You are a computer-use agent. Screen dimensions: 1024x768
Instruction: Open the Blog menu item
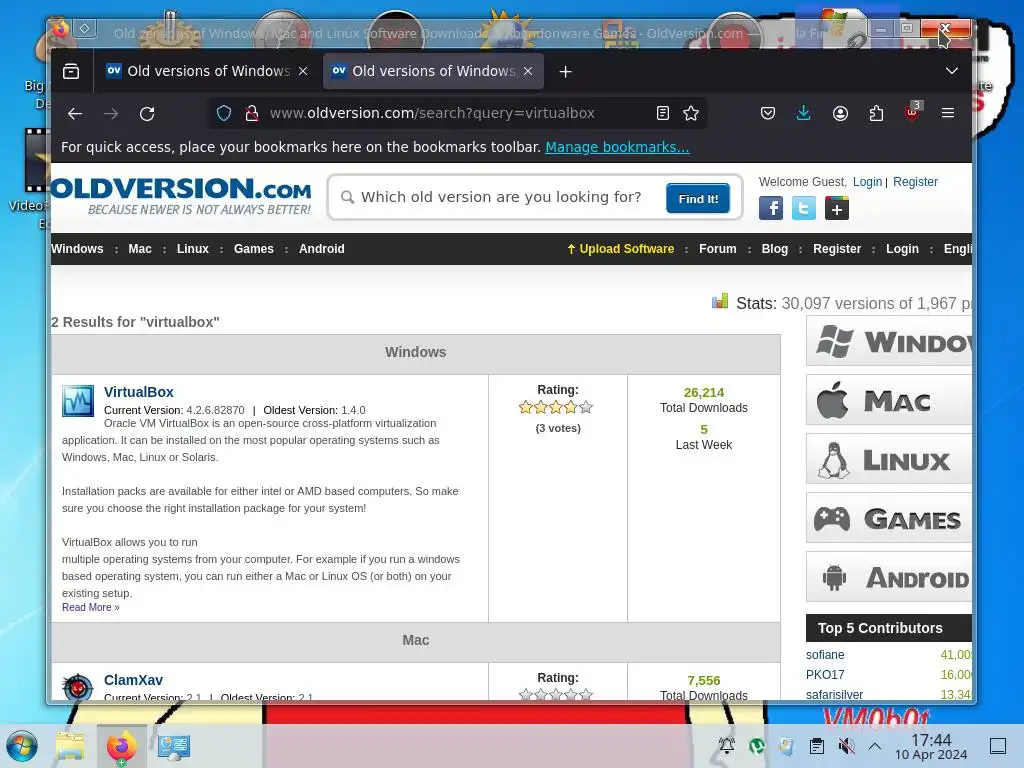775,249
